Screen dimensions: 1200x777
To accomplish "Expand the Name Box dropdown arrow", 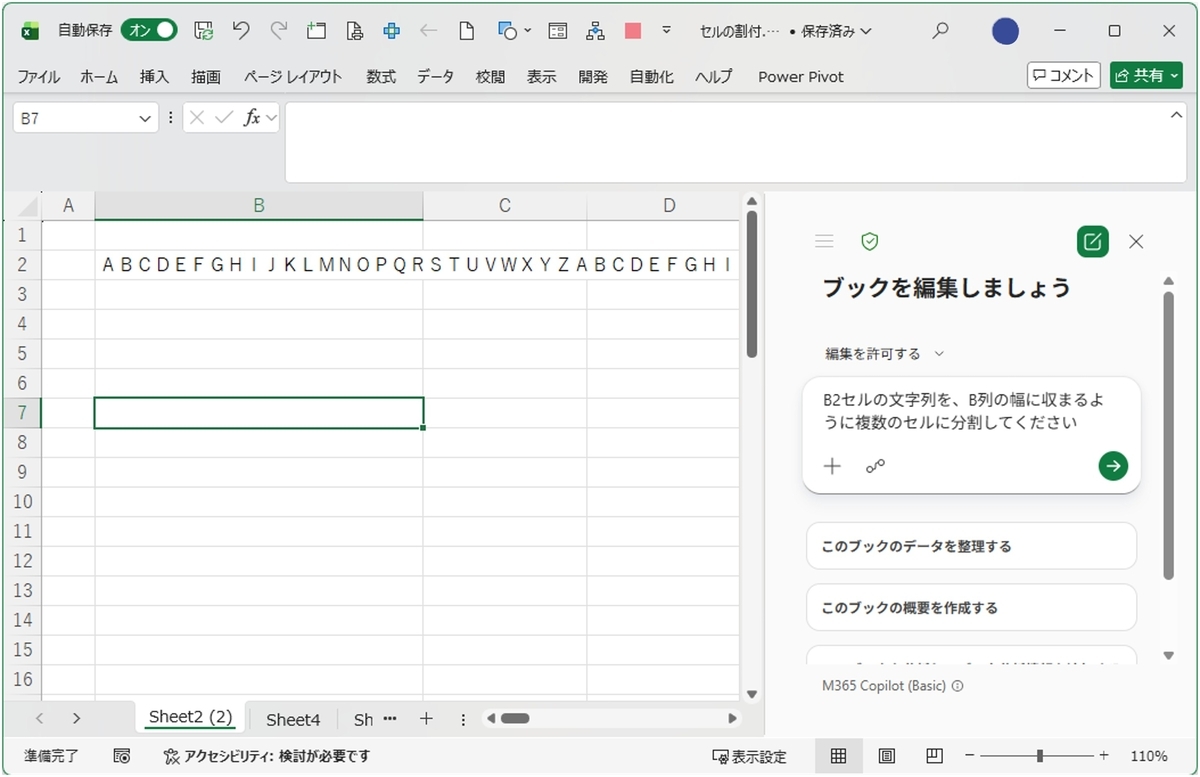I will tap(145, 118).
